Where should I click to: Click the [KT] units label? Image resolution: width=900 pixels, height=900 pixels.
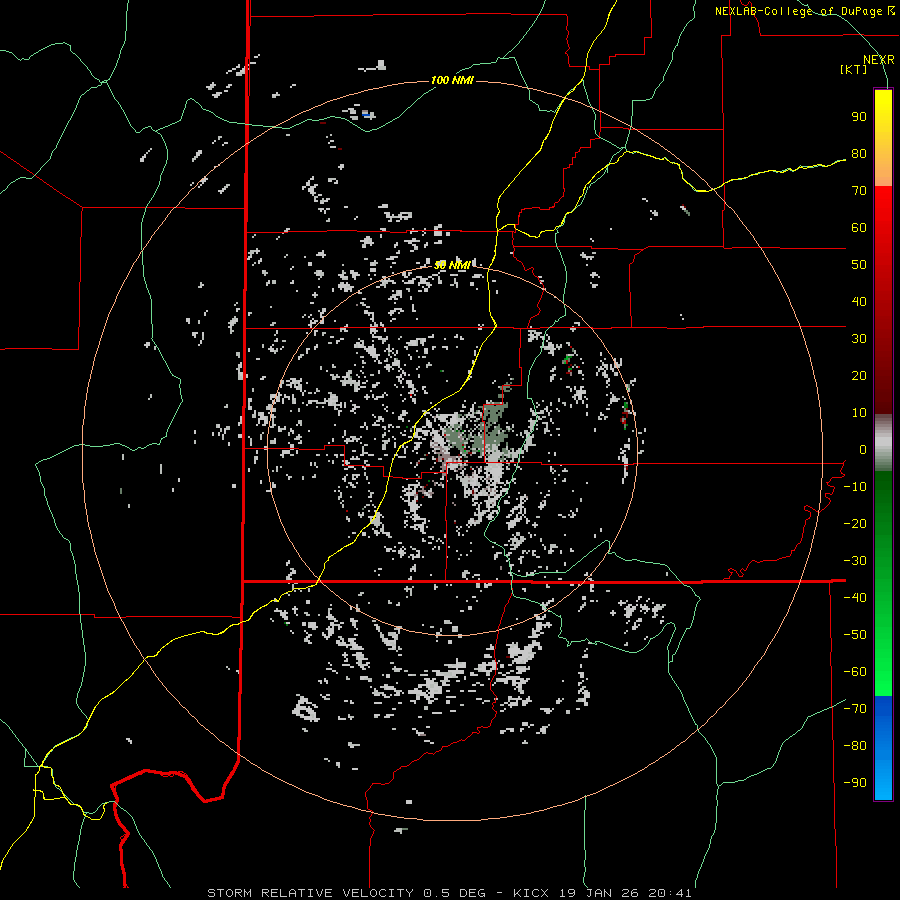coord(854,69)
